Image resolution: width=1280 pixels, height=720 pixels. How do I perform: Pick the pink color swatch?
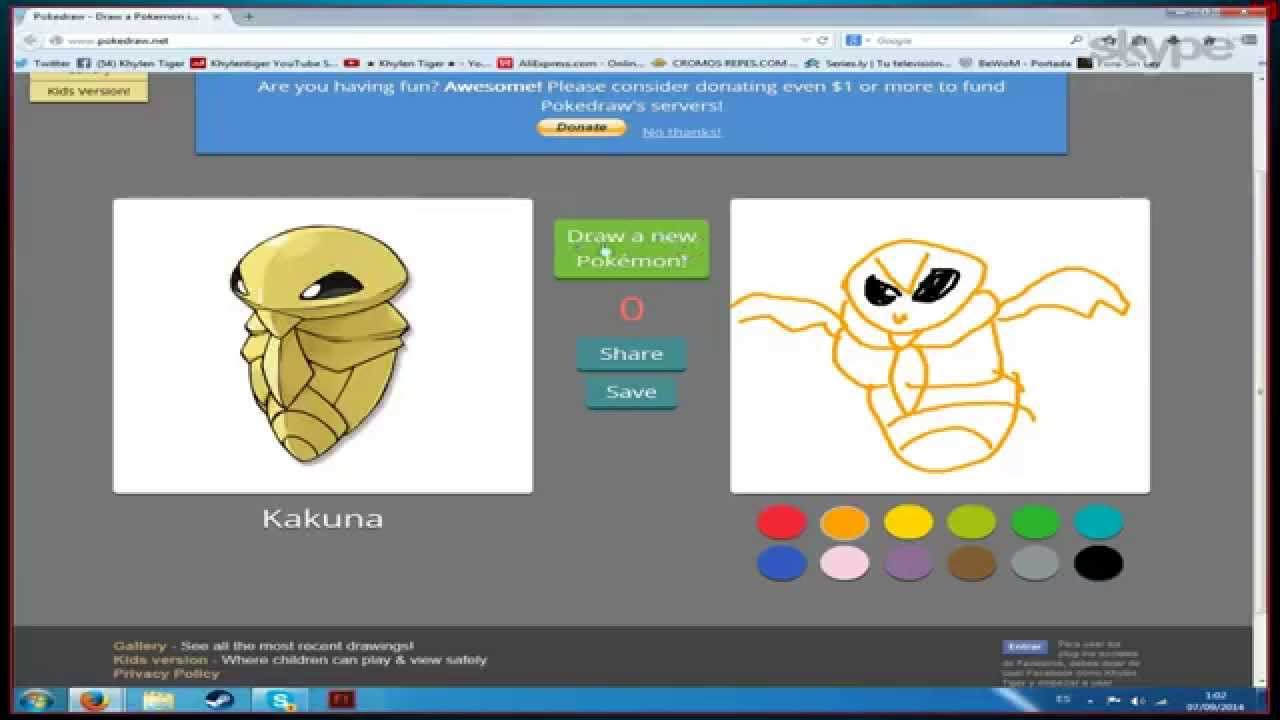(x=845, y=564)
